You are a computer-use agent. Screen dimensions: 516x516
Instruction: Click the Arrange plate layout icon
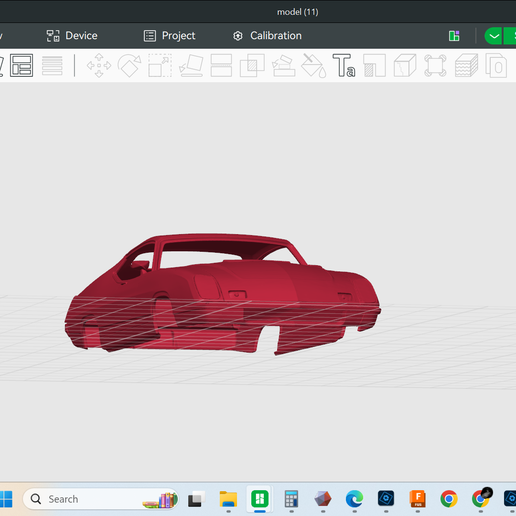21,65
